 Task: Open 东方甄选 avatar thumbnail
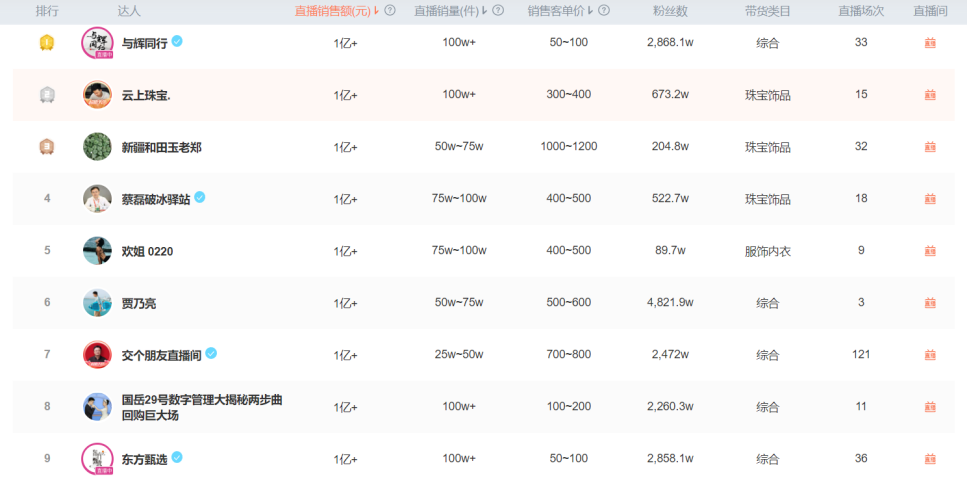pos(98,459)
